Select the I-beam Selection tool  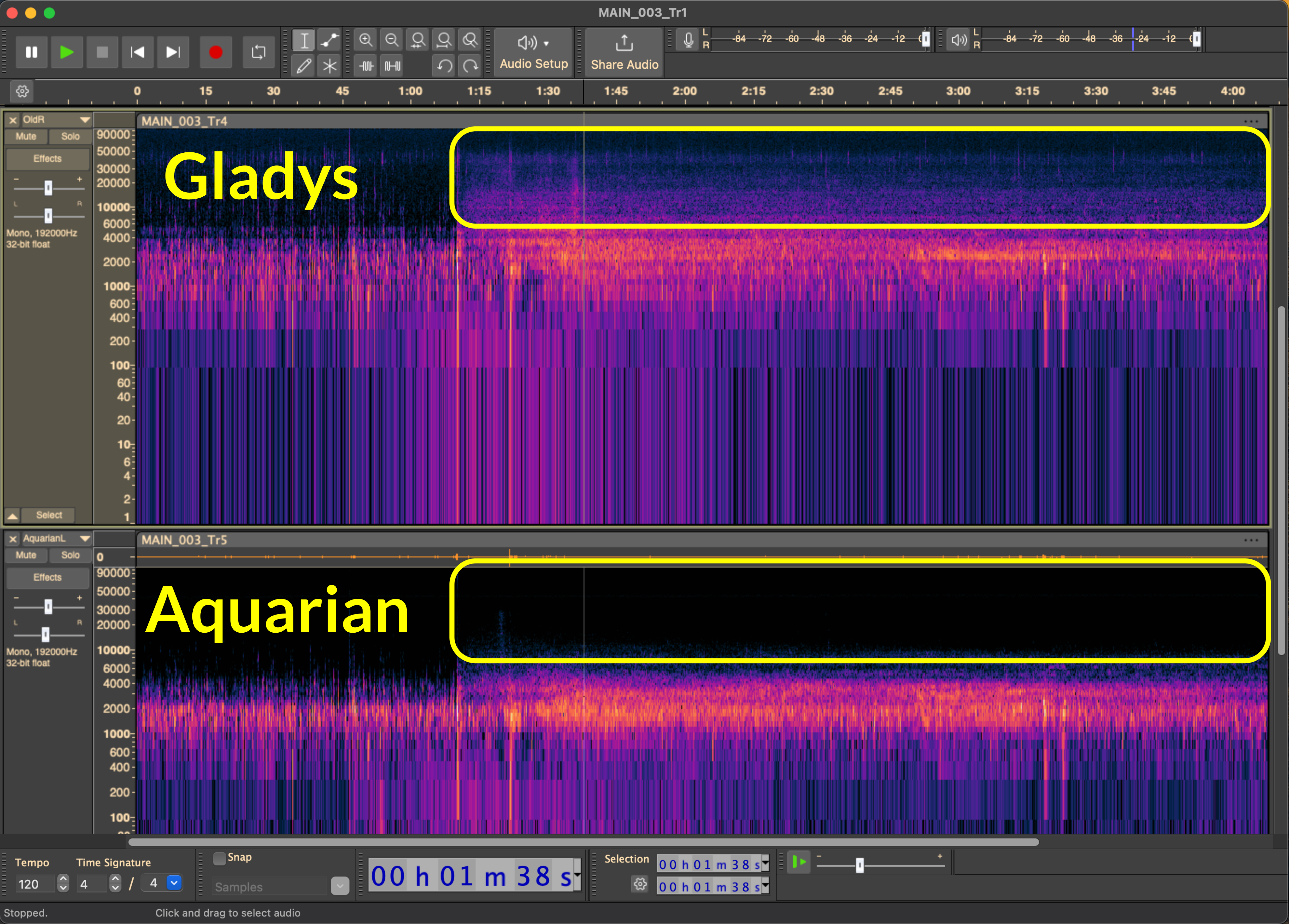pyautogui.click(x=304, y=40)
